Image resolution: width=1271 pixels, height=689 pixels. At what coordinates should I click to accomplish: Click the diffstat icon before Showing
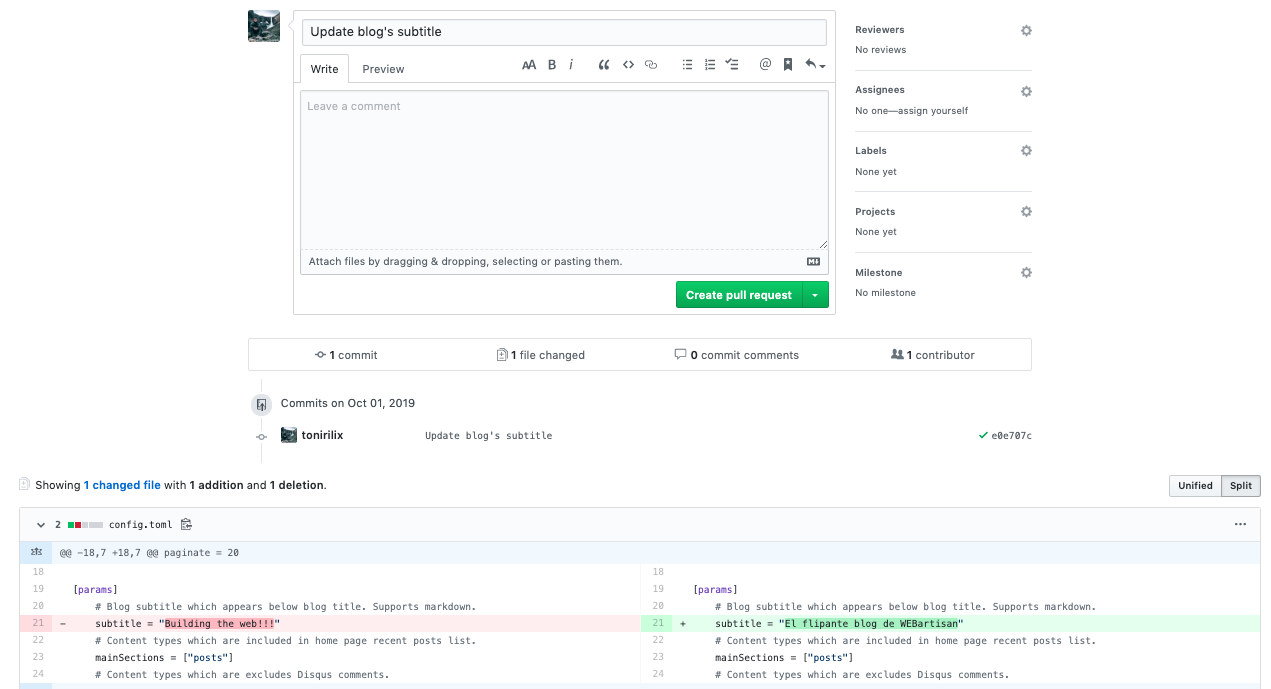tap(24, 484)
